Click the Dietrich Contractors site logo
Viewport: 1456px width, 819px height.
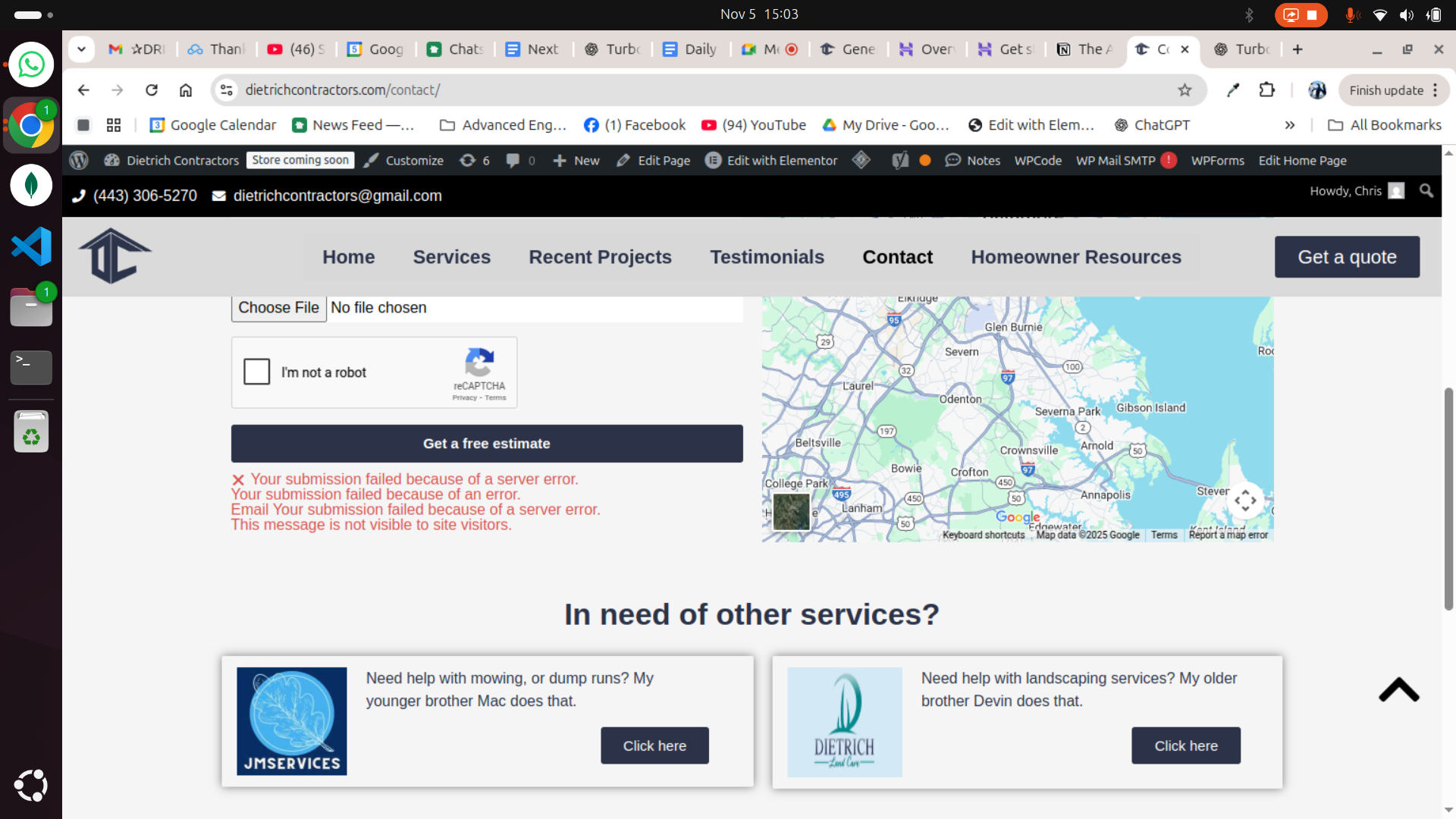pyautogui.click(x=115, y=256)
